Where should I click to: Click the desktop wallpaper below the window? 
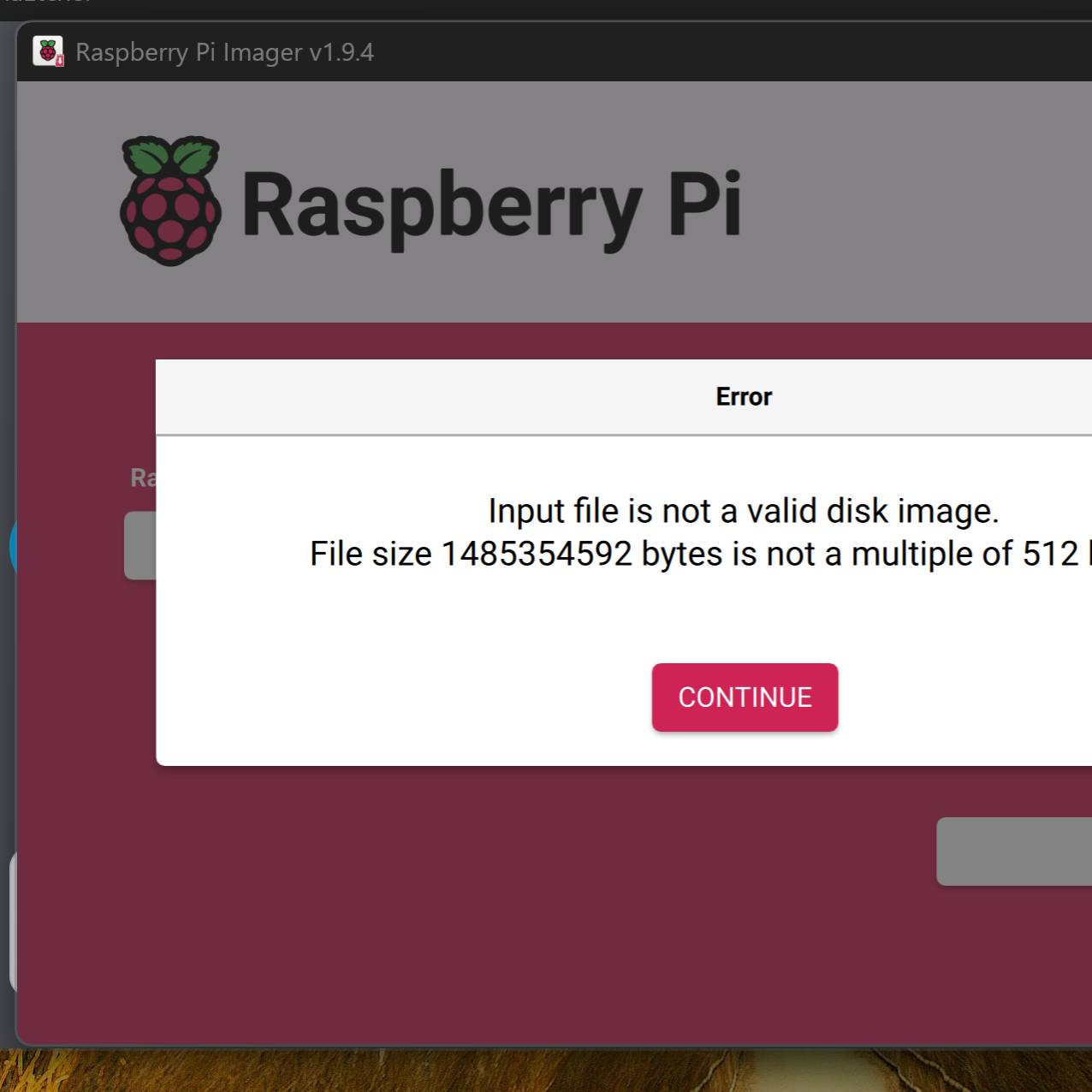click(x=548, y=1071)
